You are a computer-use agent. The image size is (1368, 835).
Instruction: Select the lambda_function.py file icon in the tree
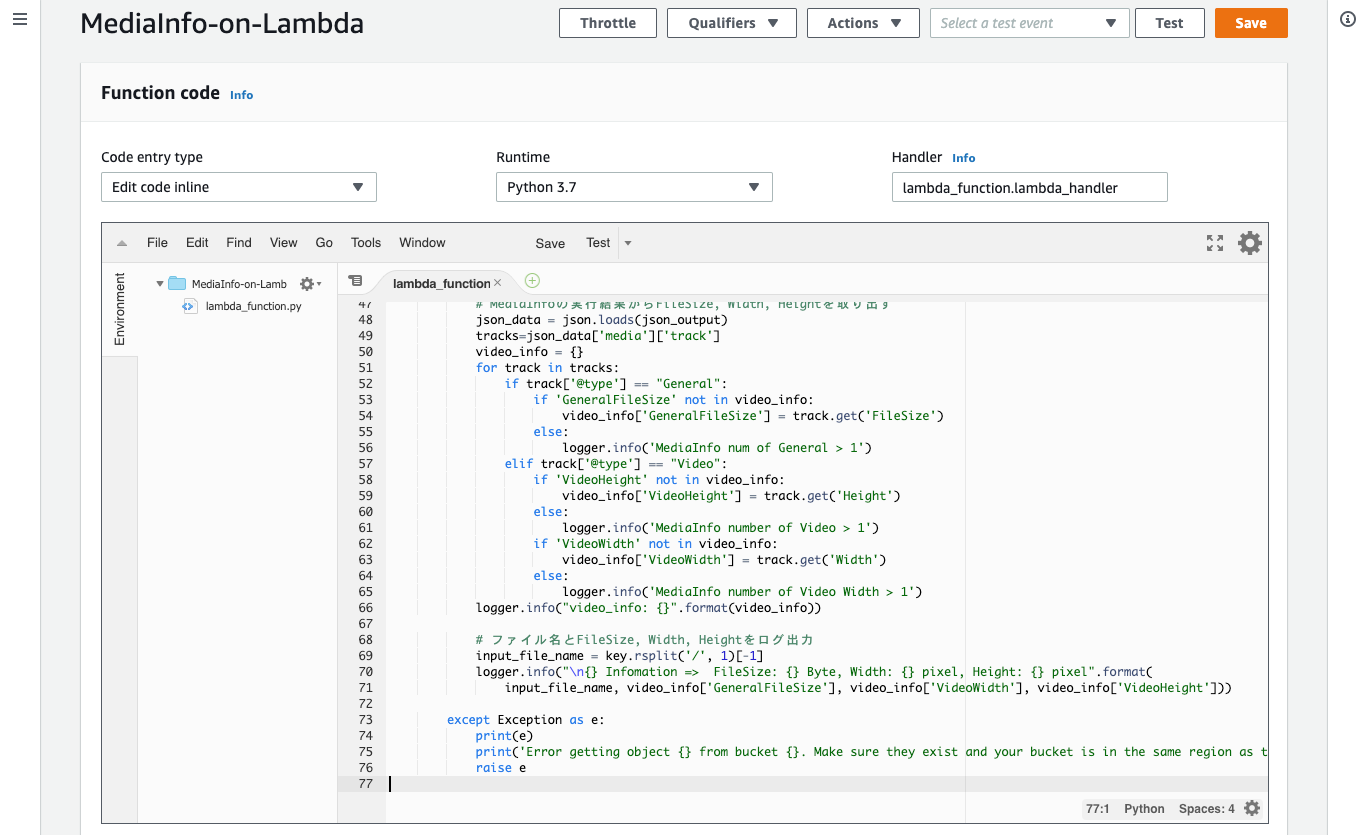(x=189, y=306)
